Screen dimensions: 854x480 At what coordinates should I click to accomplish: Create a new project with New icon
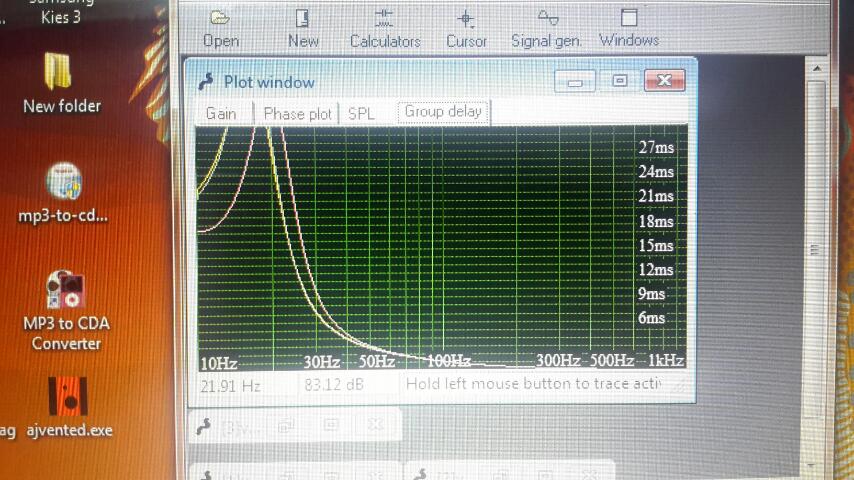(303, 28)
